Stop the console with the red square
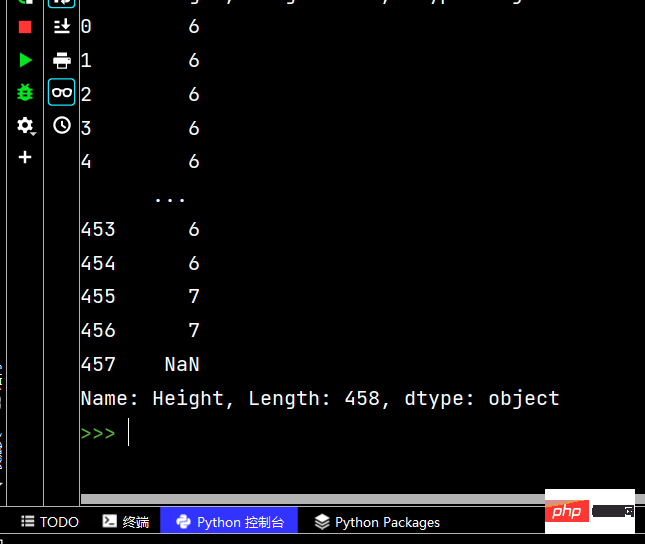Screen dimensions: 645x544 25,27
